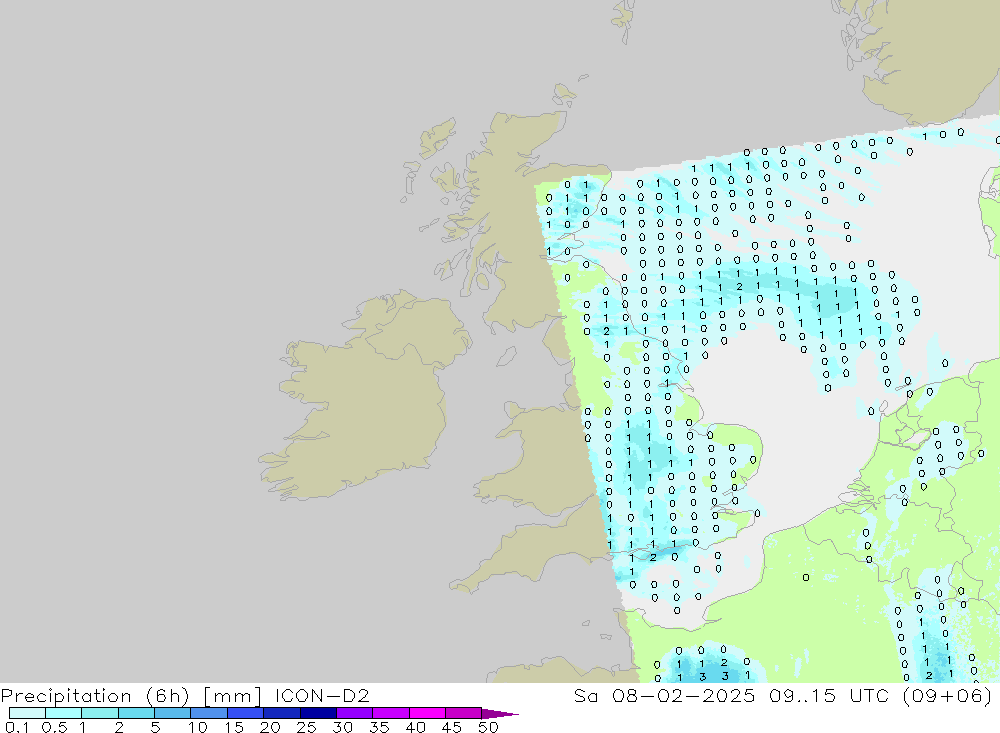
Task: Click the '20' legend scale value
Action: 270,727
